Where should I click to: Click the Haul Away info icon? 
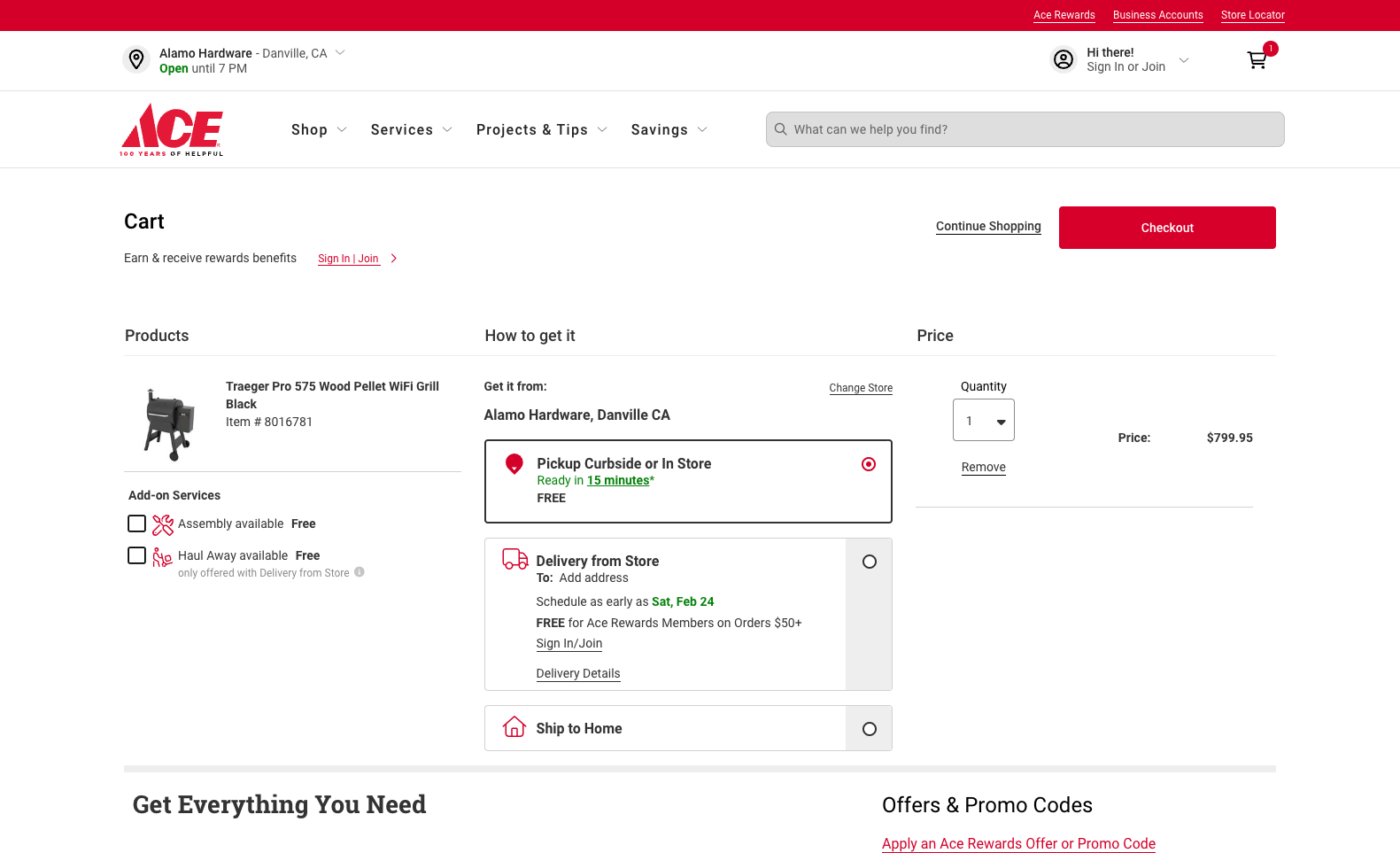360,572
